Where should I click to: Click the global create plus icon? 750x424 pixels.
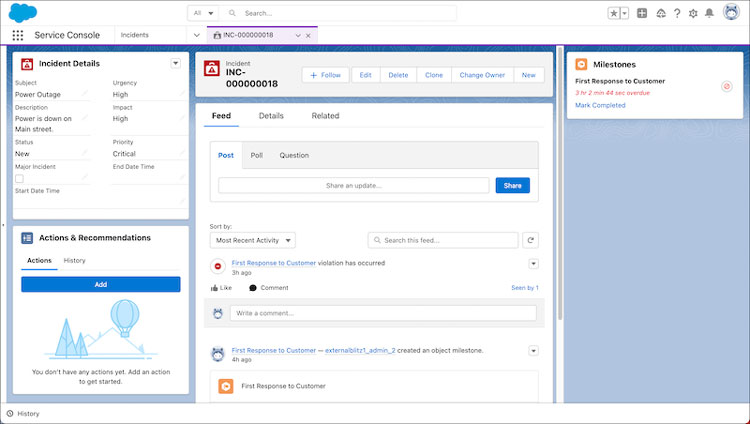tap(642, 13)
